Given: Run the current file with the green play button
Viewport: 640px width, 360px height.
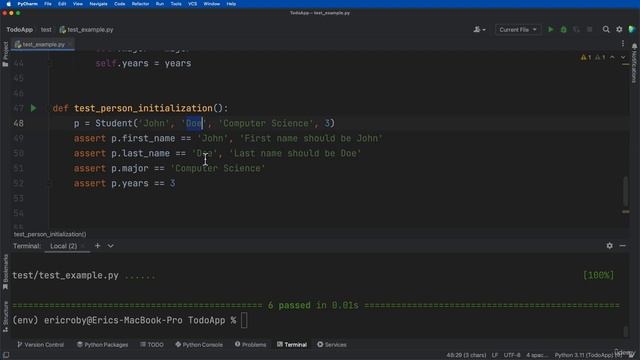Looking at the screenshot, I should 551,29.
